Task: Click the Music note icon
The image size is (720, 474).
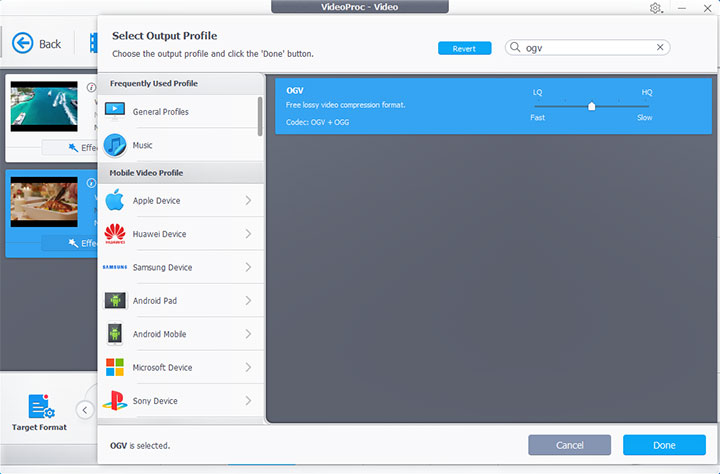Action: [x=115, y=145]
